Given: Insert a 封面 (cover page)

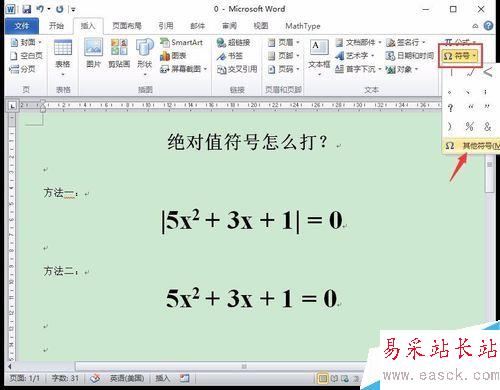Looking at the screenshot, I should 26,42.
